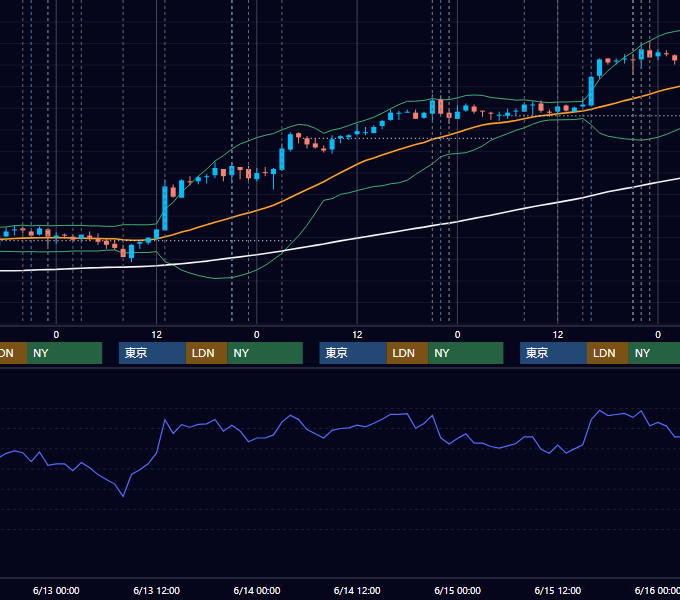The height and width of the screenshot is (600, 680).
Task: Select the LDN session block on 6/13
Action: coord(206,353)
